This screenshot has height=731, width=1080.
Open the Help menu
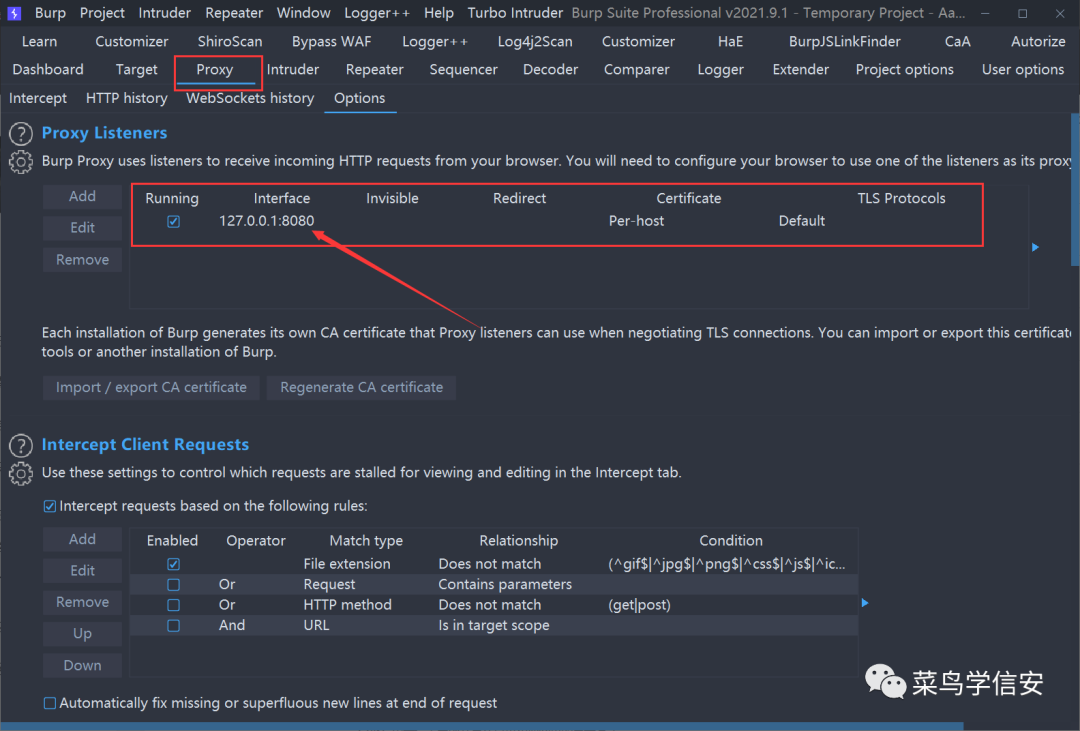click(439, 13)
